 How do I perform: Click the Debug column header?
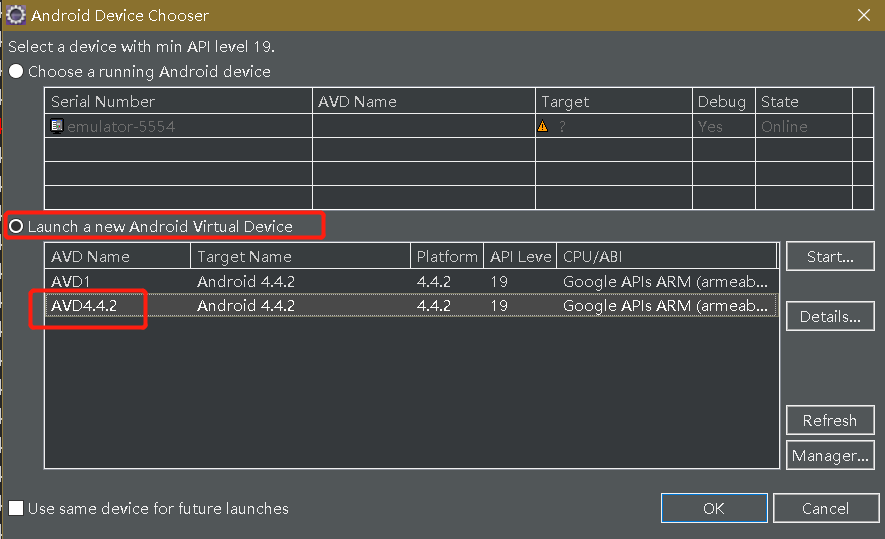[x=724, y=101]
